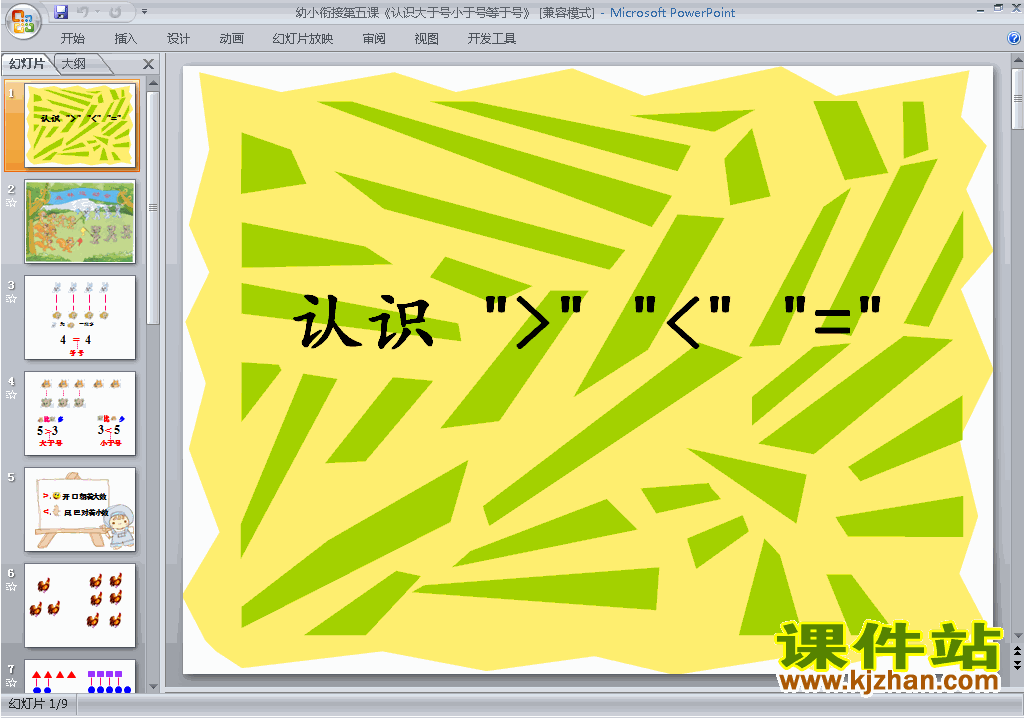1024x718 pixels.
Task: Click the slide title text 认识 ">" "<" "="
Action: (x=587, y=321)
